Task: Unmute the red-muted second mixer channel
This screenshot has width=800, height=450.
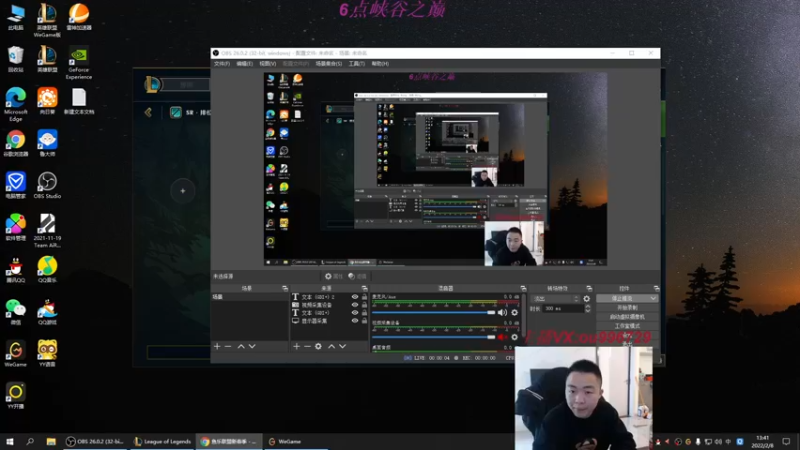Action: (503, 337)
